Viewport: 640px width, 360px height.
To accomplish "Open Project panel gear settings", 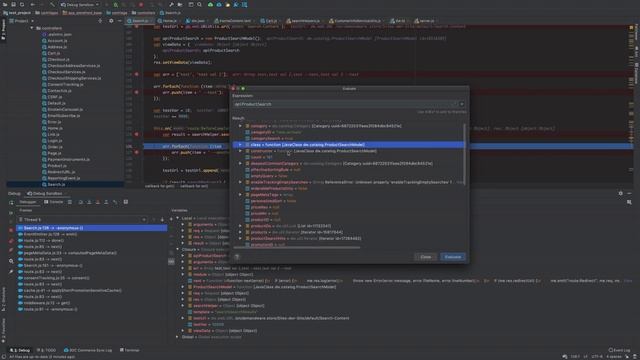I will [x=111, y=20].
